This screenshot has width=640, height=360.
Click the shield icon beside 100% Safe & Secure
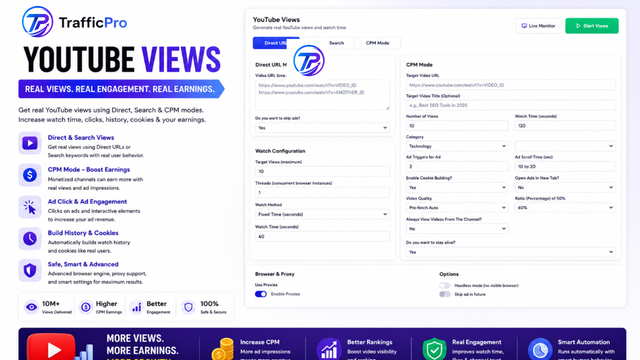[188, 307]
